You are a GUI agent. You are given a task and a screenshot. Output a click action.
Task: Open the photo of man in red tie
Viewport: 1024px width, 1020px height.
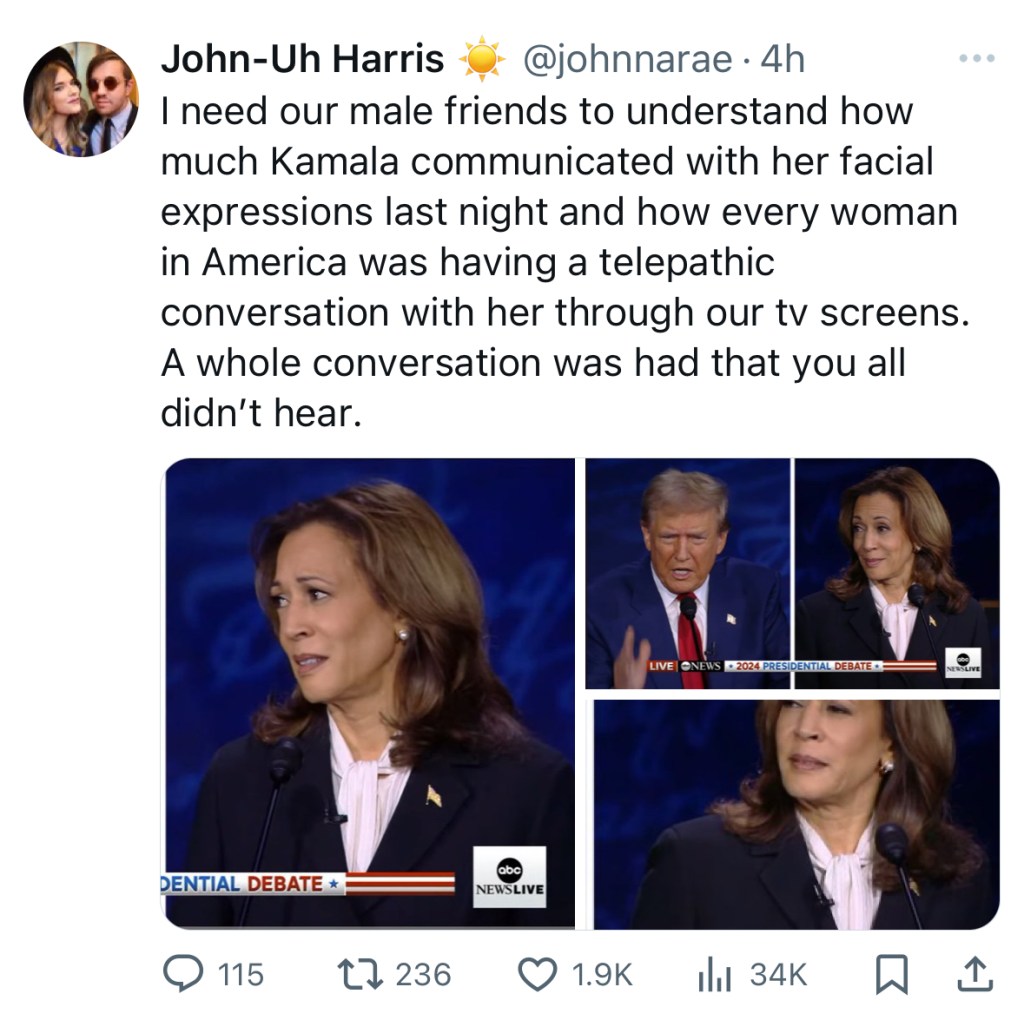point(687,573)
